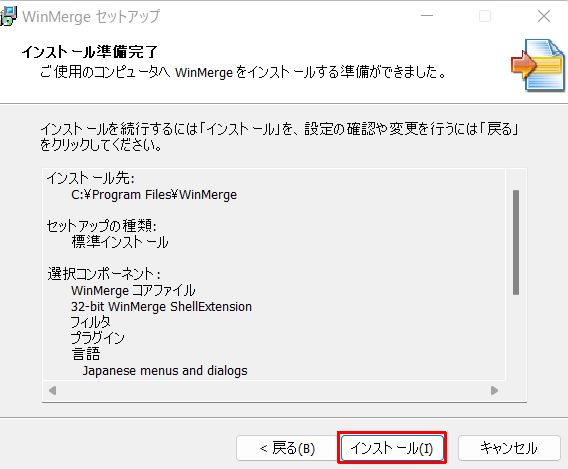Click the vertical scrollbar track below thumb
Viewport: 568px width, 469px height.
click(x=516, y=337)
